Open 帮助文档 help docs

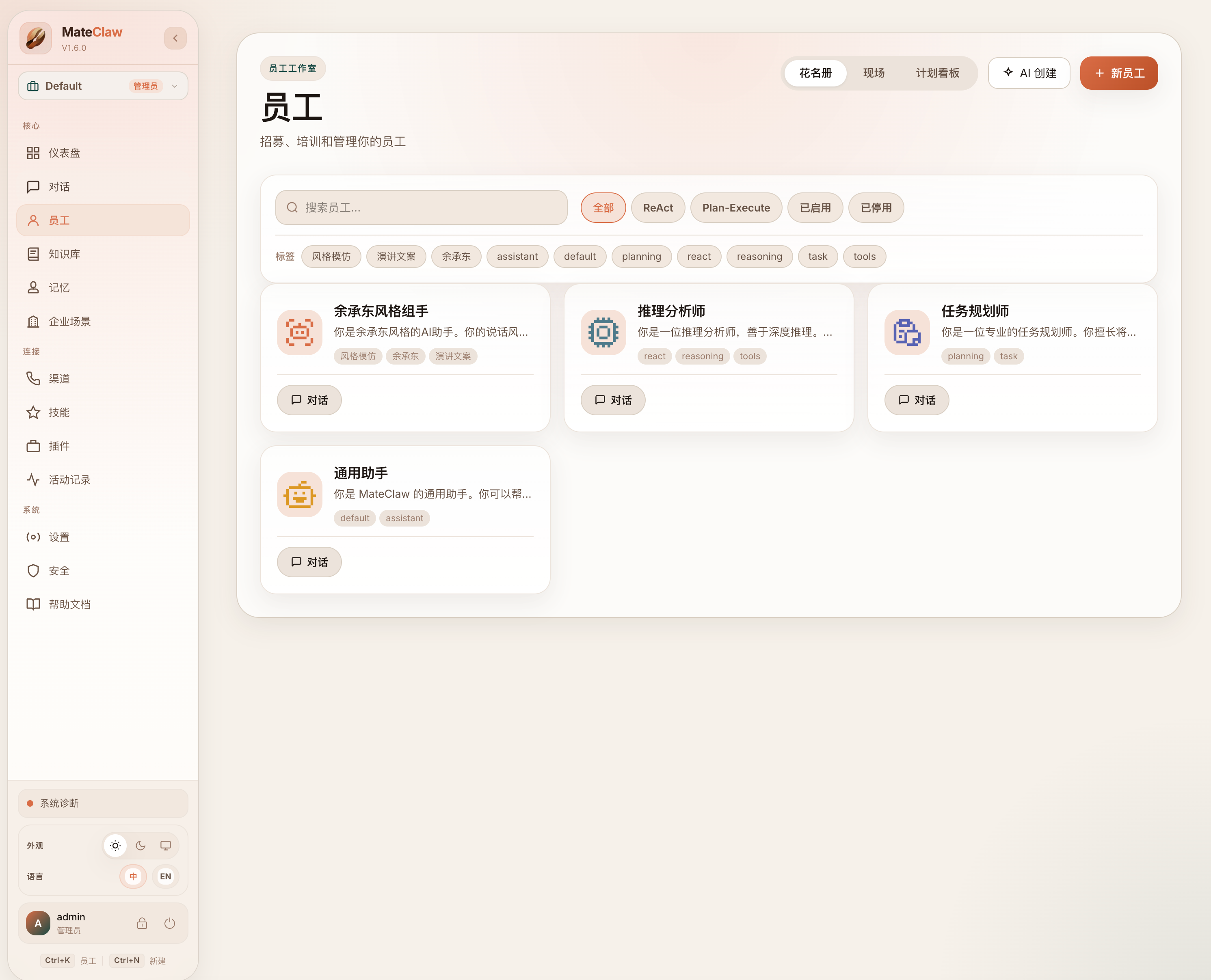click(x=103, y=604)
